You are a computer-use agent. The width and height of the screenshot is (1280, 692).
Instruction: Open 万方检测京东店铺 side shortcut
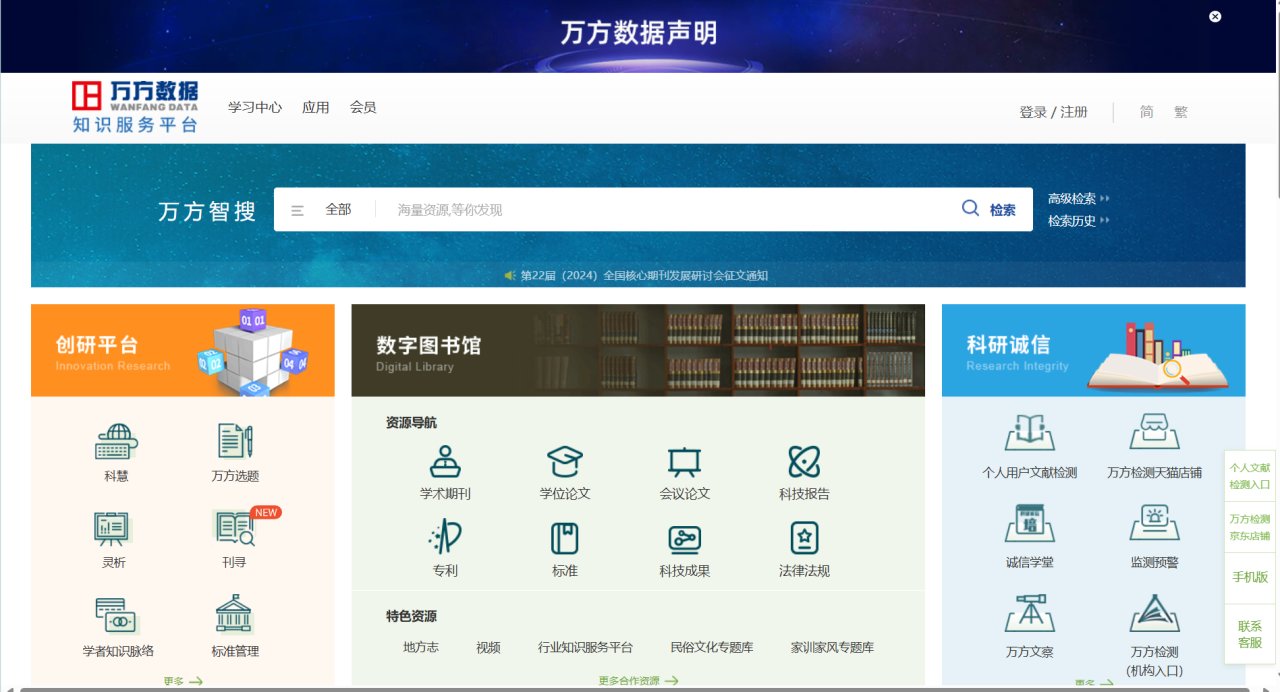pos(1250,527)
